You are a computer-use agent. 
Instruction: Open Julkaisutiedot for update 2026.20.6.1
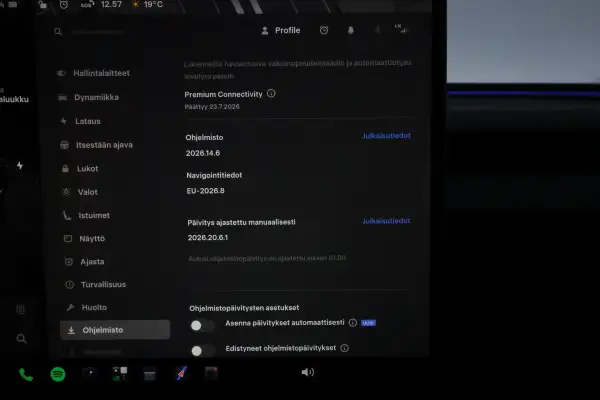point(386,221)
